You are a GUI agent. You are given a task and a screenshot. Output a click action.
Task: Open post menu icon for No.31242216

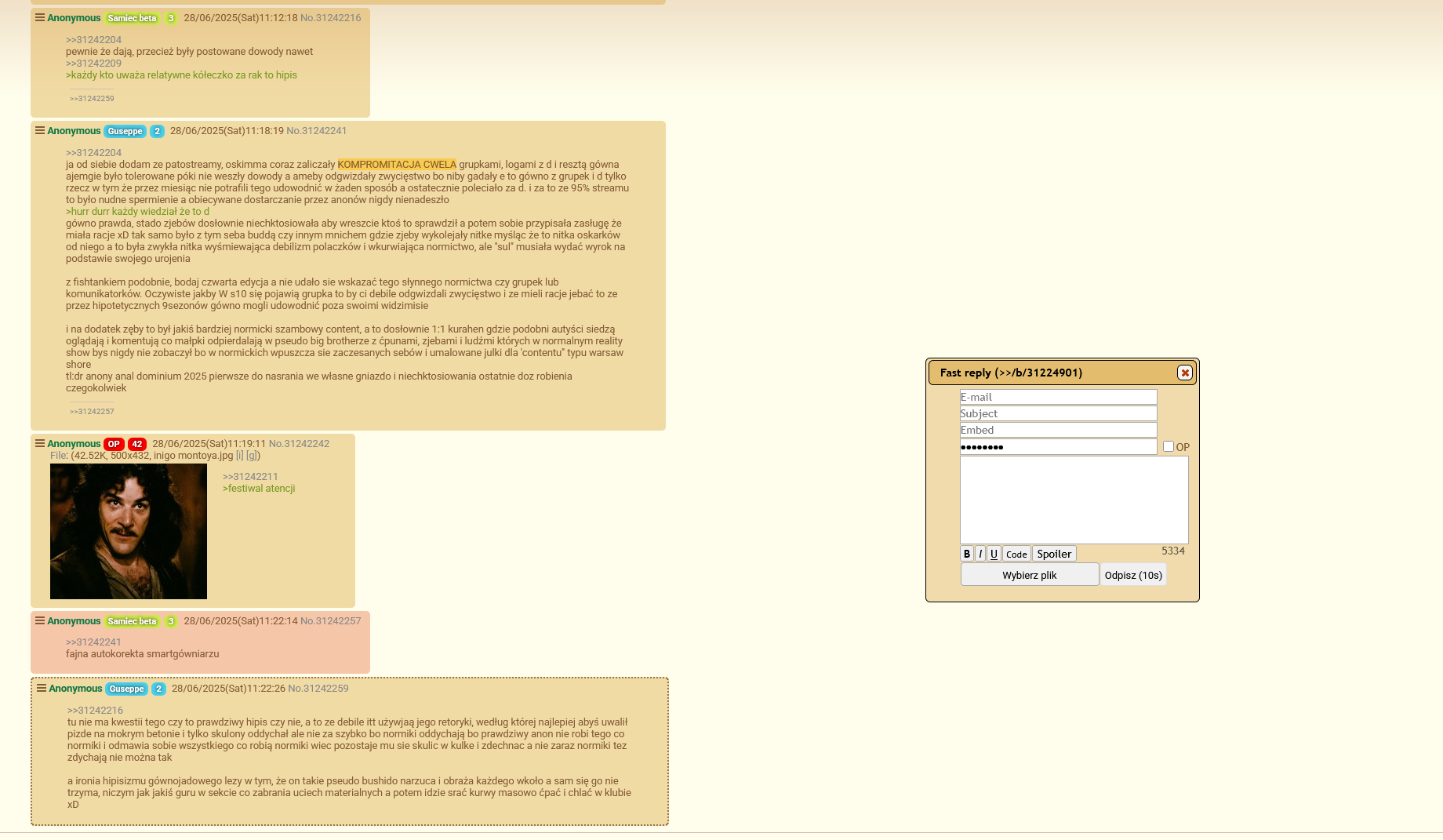click(x=40, y=18)
